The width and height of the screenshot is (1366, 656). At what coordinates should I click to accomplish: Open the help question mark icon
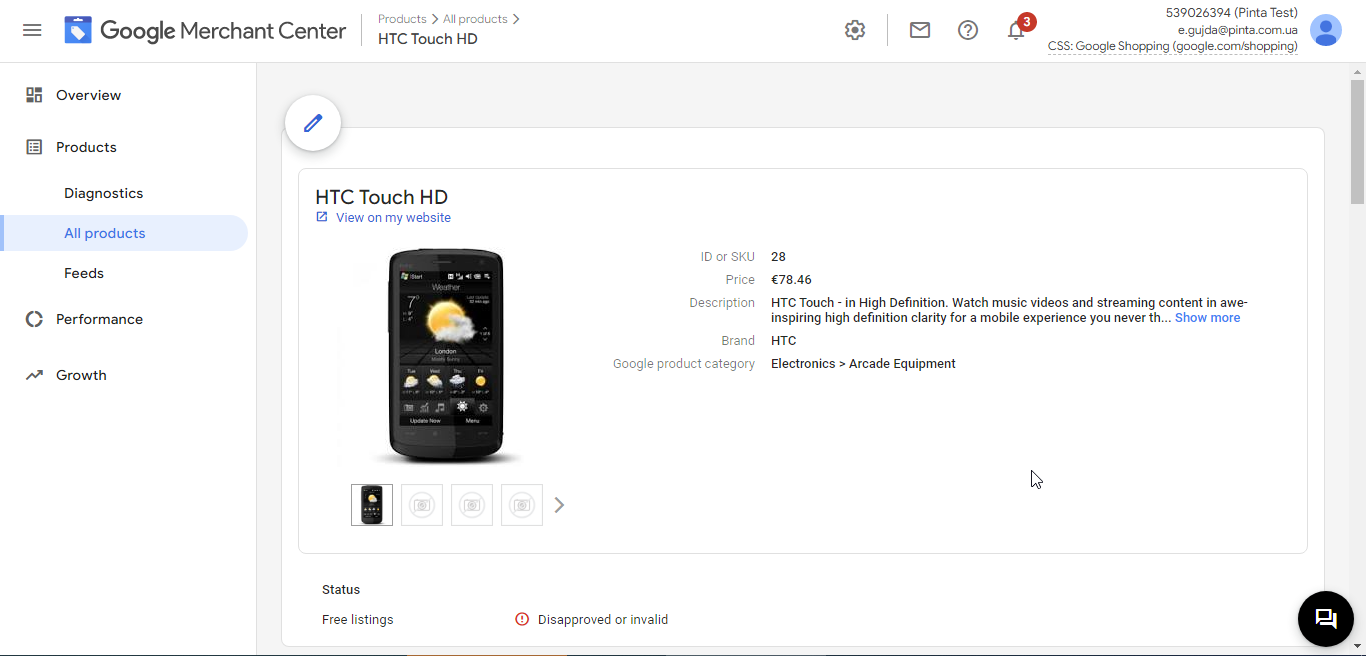coord(968,30)
